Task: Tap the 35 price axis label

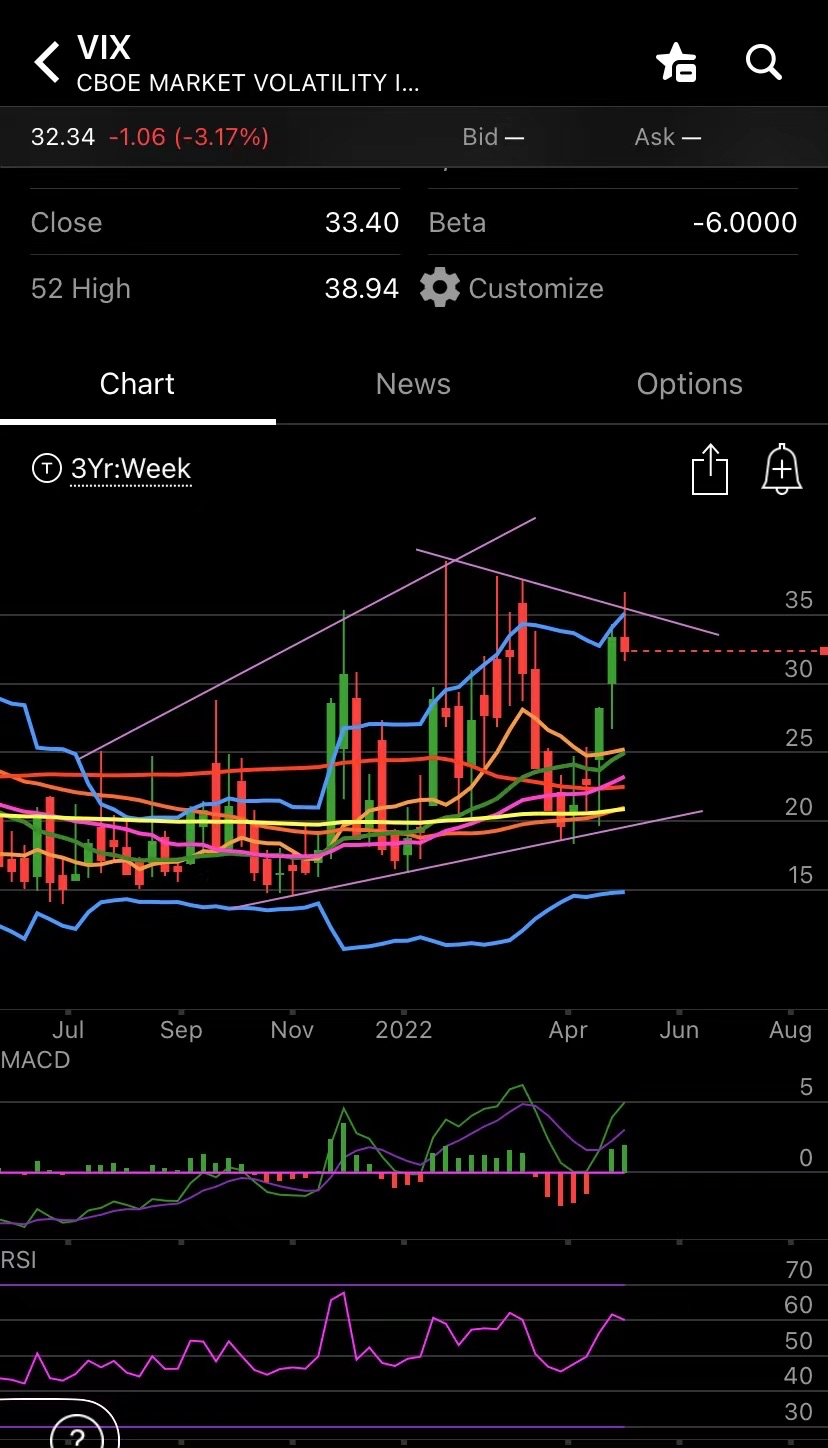Action: click(799, 600)
